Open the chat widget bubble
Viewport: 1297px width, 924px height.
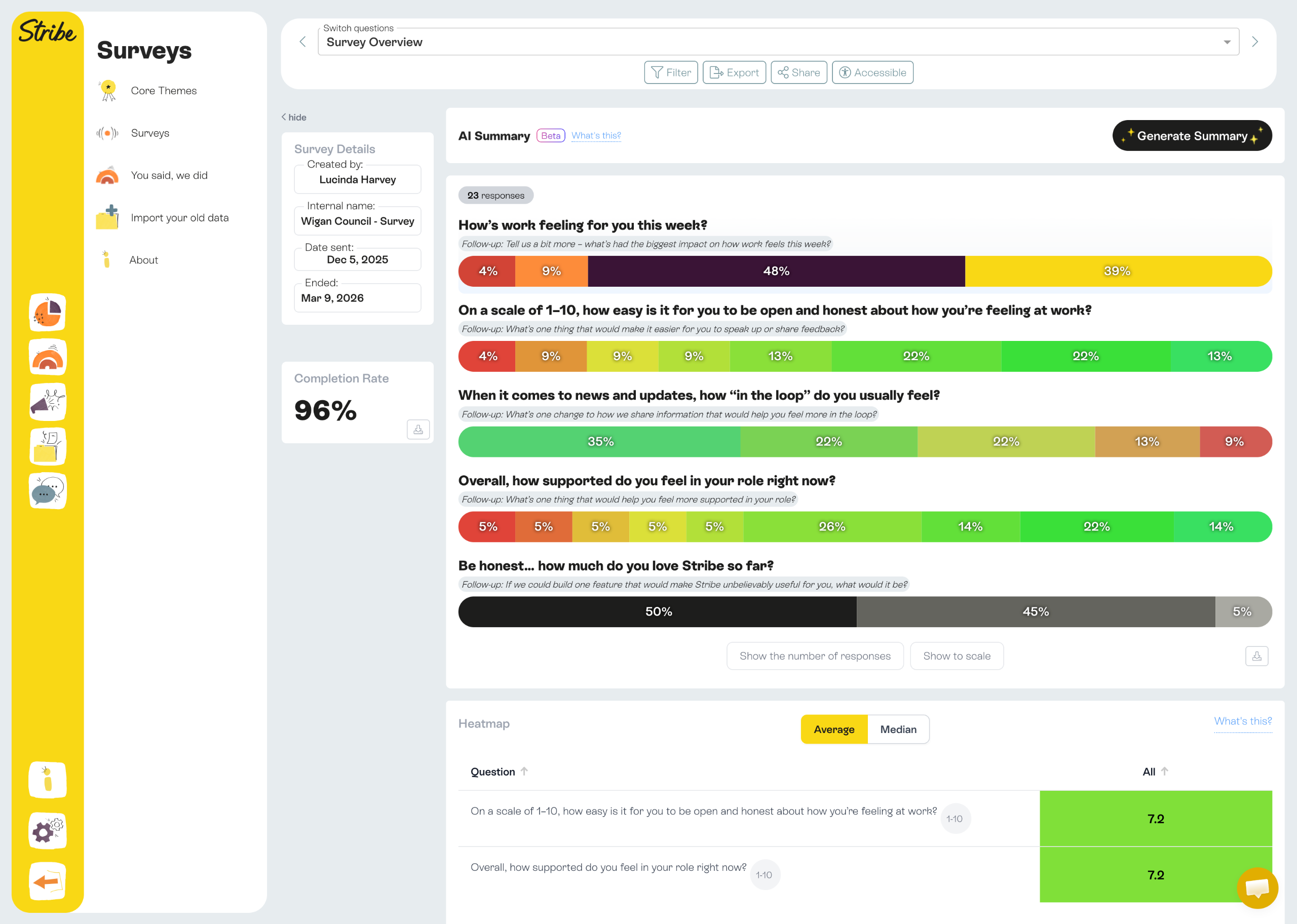pos(1257,888)
